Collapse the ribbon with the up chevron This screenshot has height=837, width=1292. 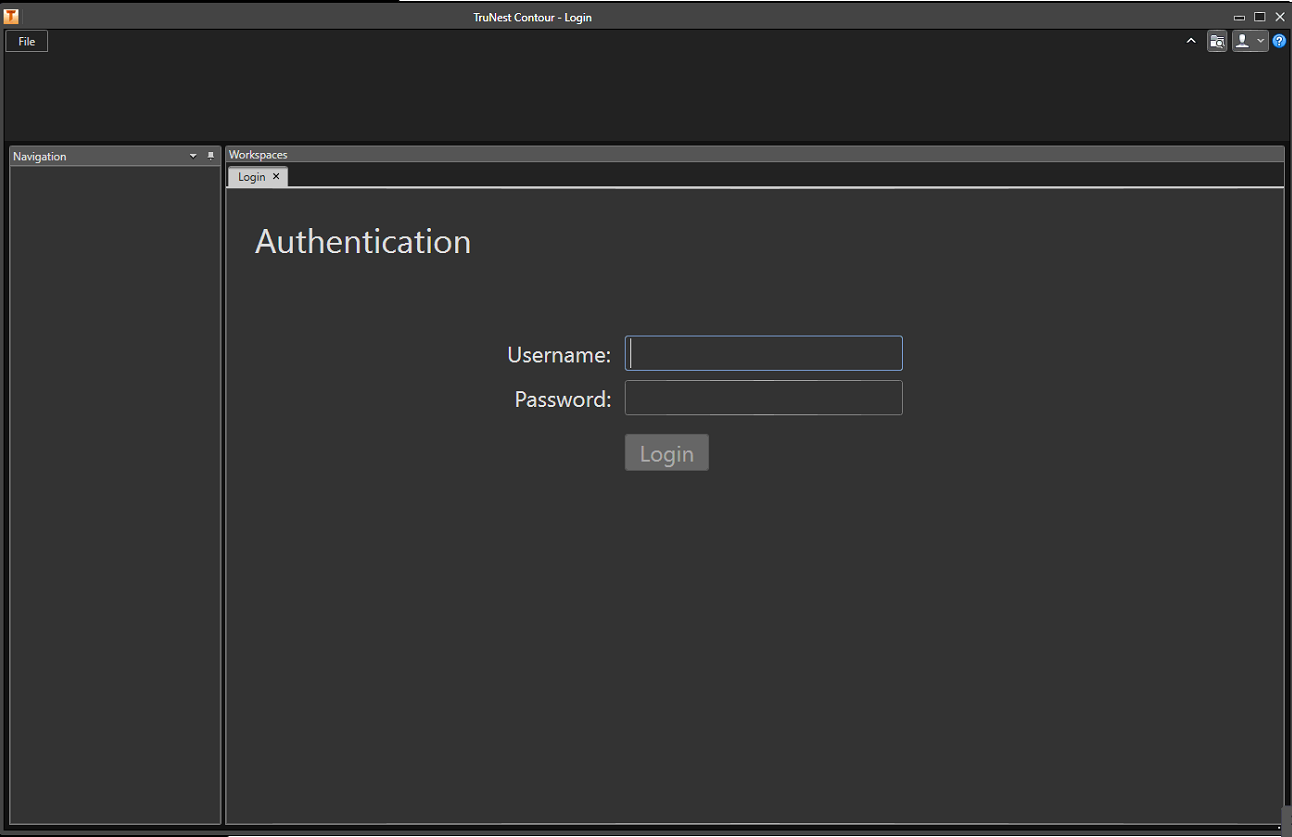[x=1190, y=41]
